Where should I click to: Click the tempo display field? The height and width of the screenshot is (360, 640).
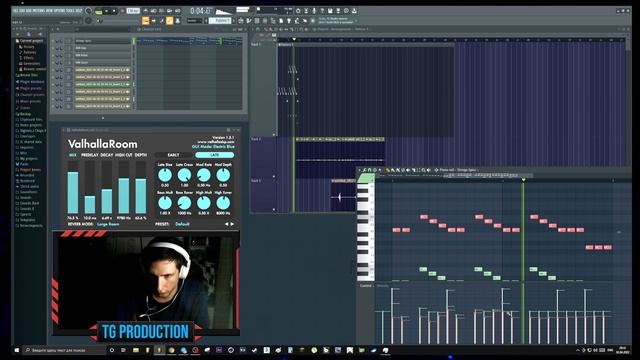133,11
